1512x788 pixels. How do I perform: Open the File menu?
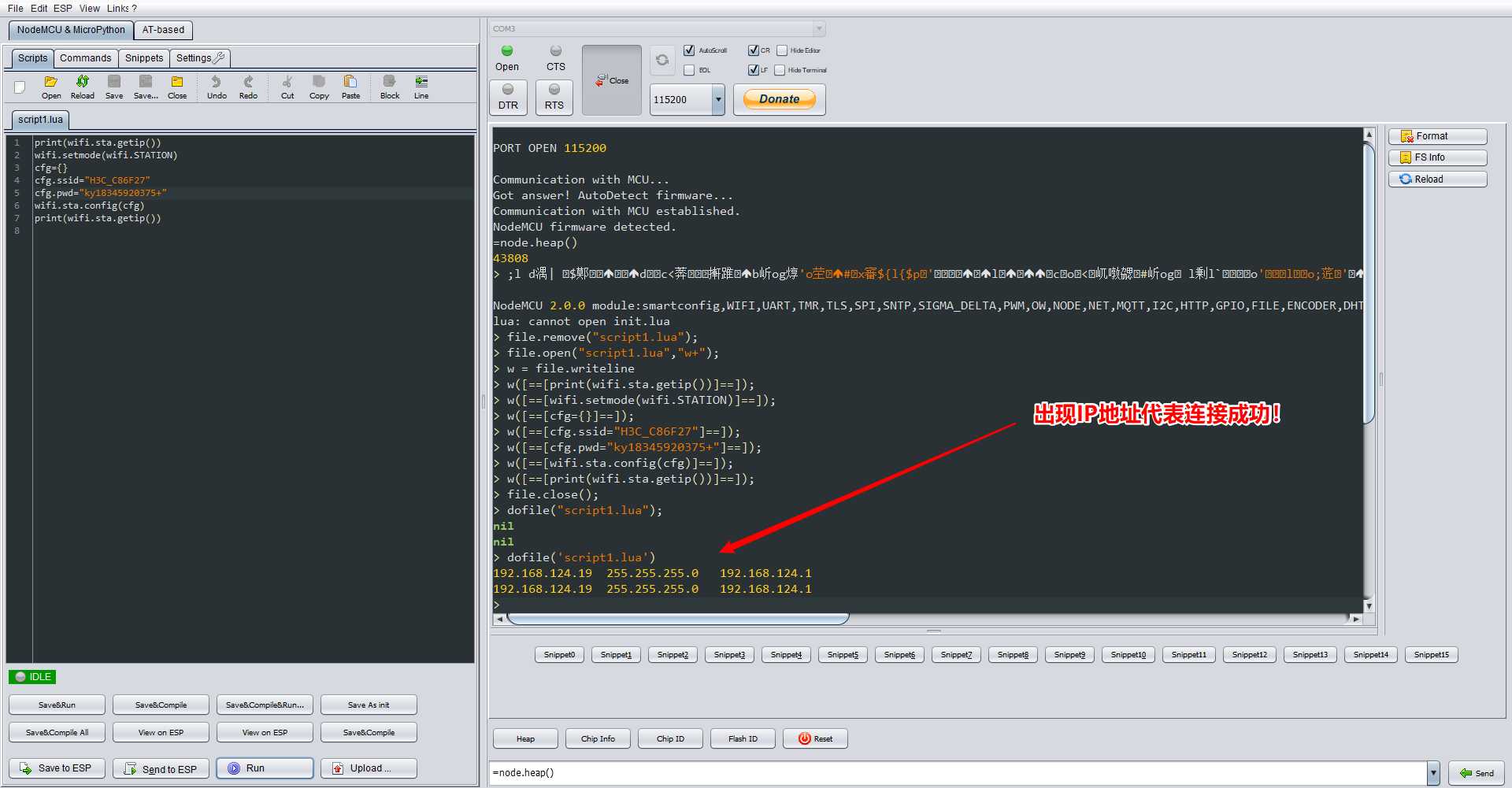click(16, 9)
